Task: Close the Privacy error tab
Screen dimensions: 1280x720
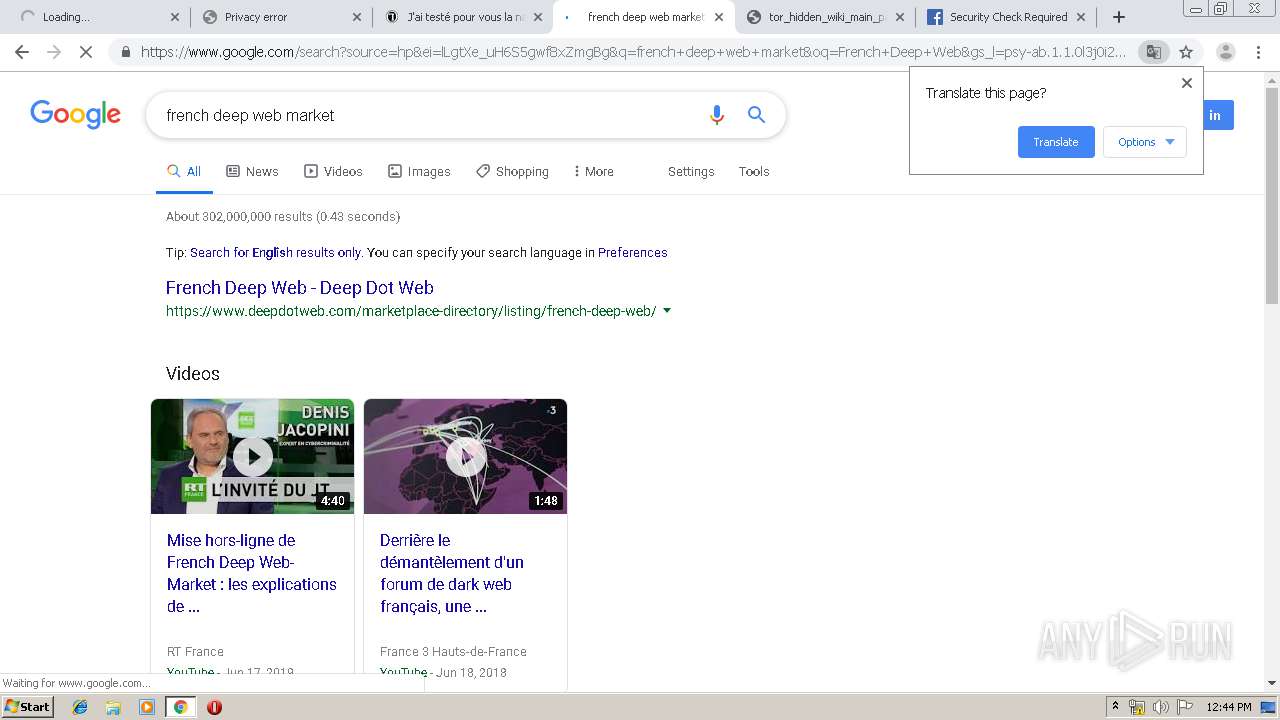Action: (x=358, y=17)
